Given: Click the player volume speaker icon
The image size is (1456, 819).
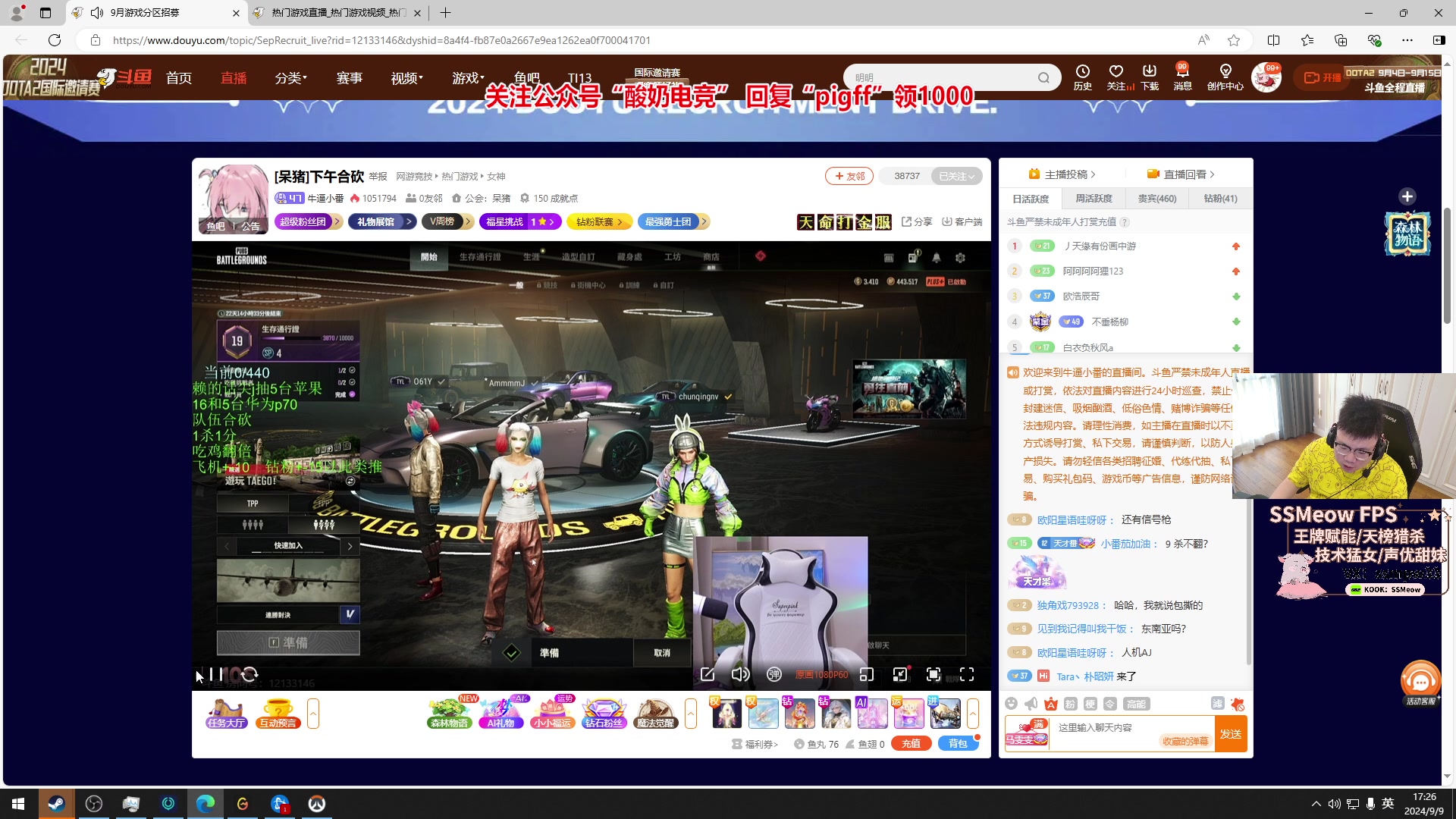Looking at the screenshot, I should pyautogui.click(x=740, y=674).
